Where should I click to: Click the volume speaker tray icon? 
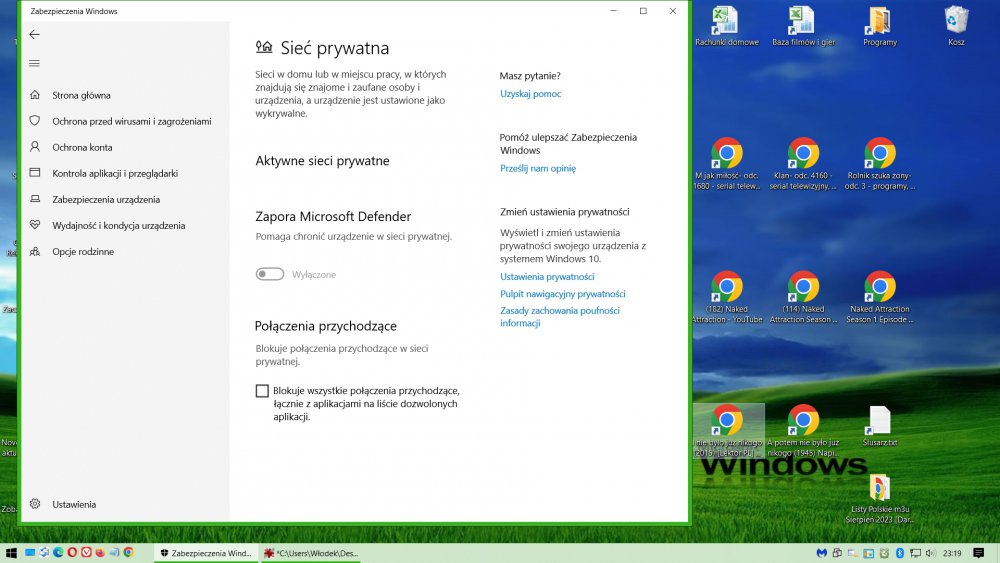pyautogui.click(x=930, y=553)
